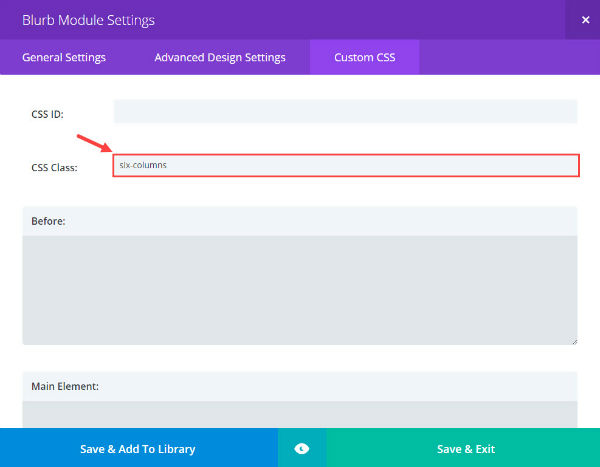Close the Blurb Module Settings dialog
Image resolution: width=600 pixels, height=467 pixels.
click(585, 20)
